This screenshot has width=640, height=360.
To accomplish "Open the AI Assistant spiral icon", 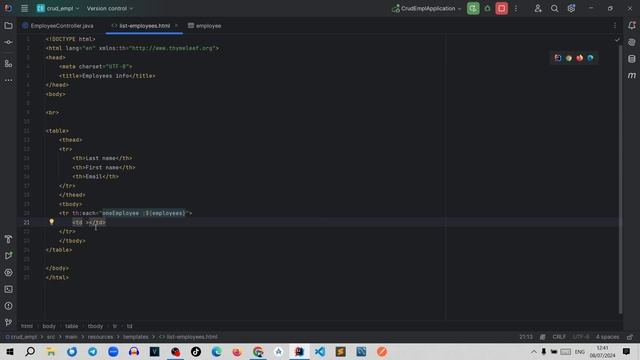I will coord(632,42).
